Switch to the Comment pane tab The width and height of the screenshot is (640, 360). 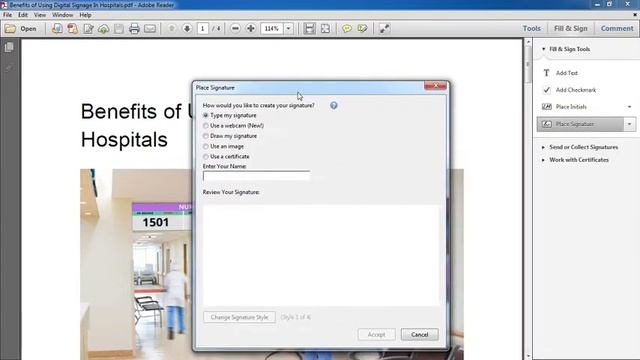click(617, 29)
